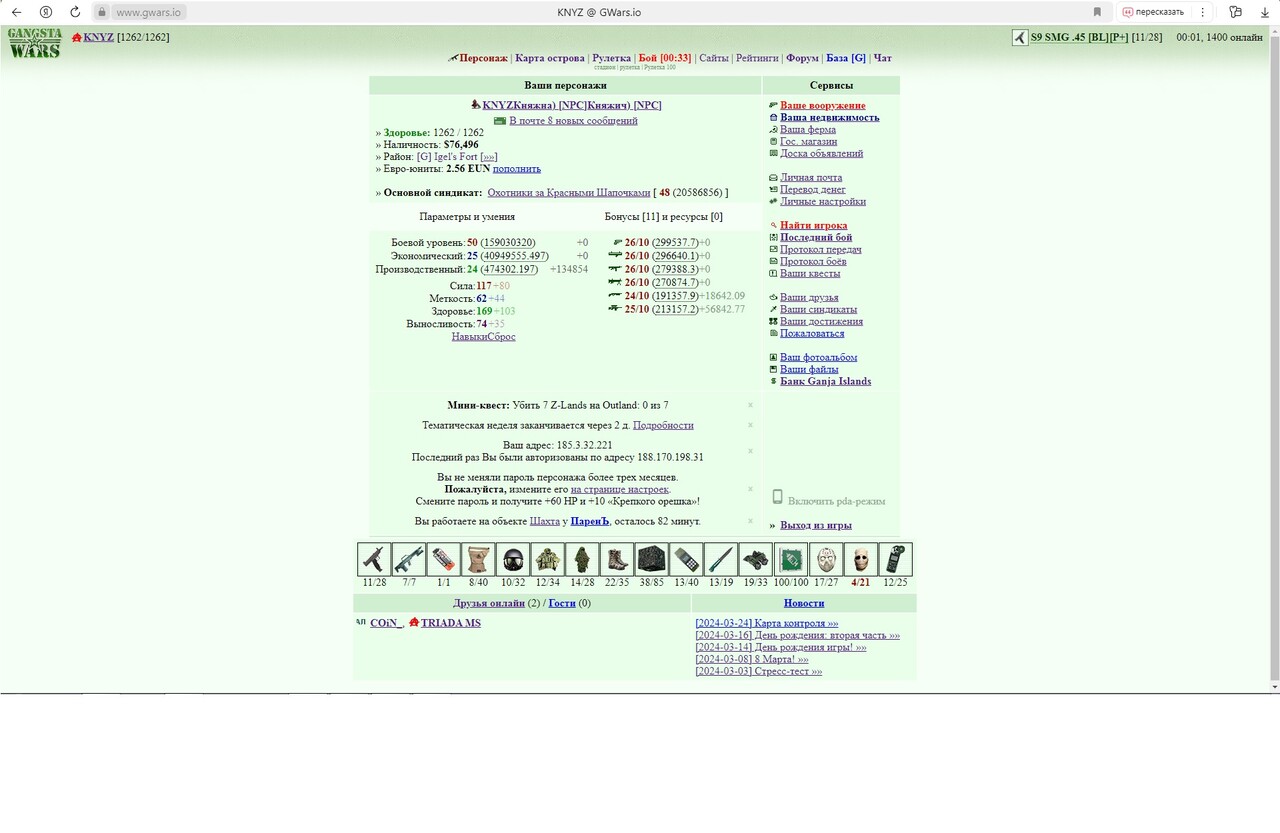Viewport: 1280px width, 833px height.
Task: Open Ваша ферма link
Action: 808,129
